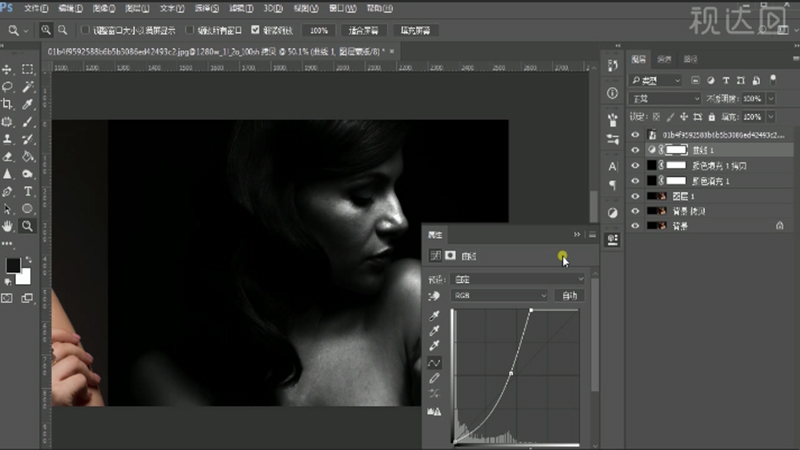Select the Eyedropper tool in the toolbox

28,104
